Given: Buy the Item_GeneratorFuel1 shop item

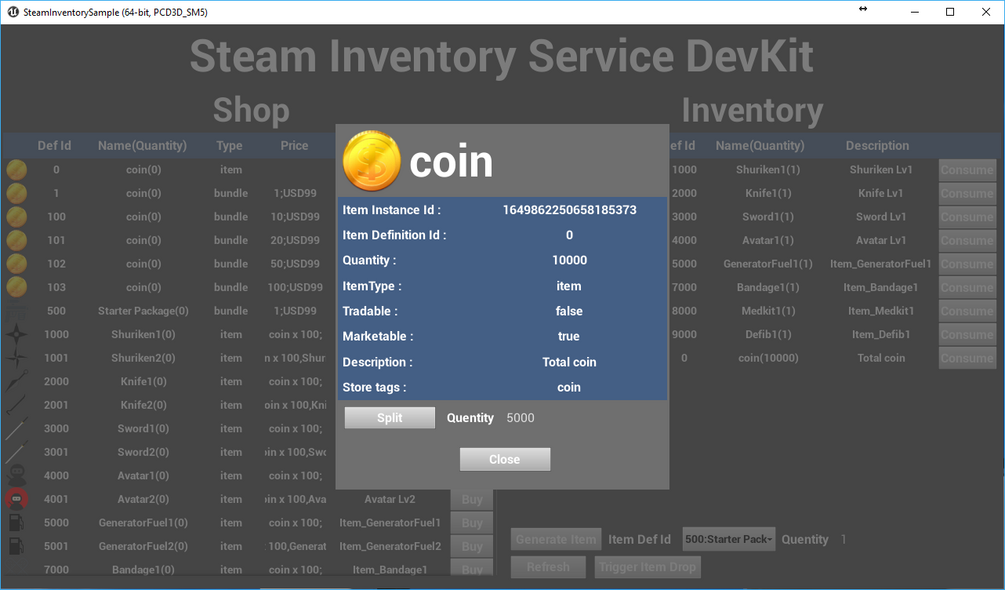Looking at the screenshot, I should 472,523.
